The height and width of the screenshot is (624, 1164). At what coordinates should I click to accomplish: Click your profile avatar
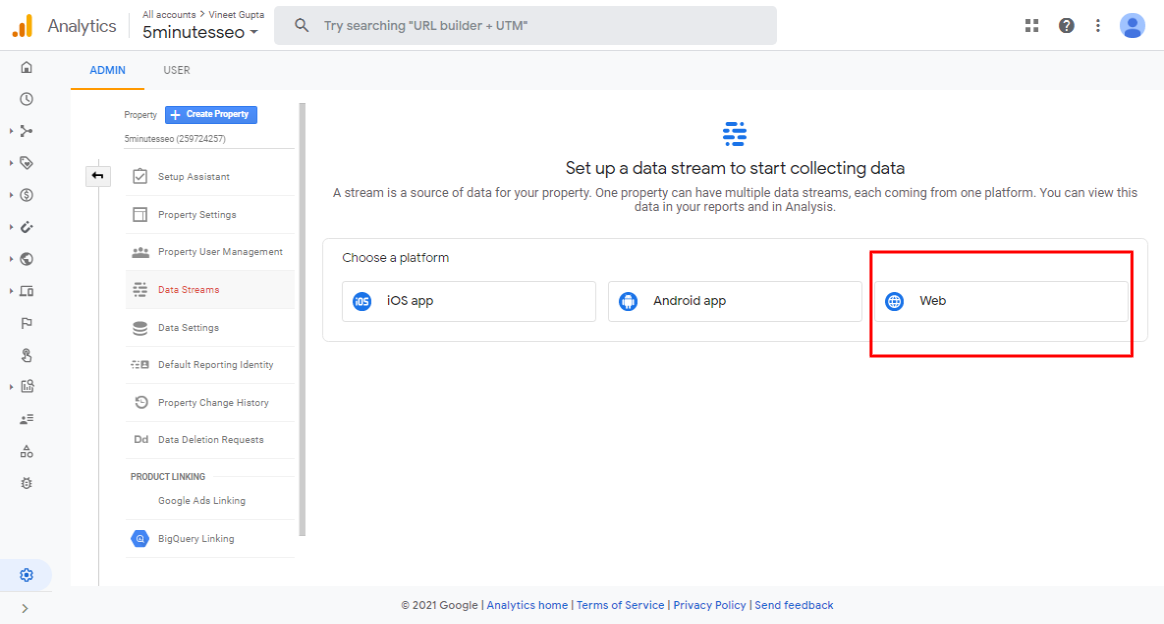(x=1132, y=25)
